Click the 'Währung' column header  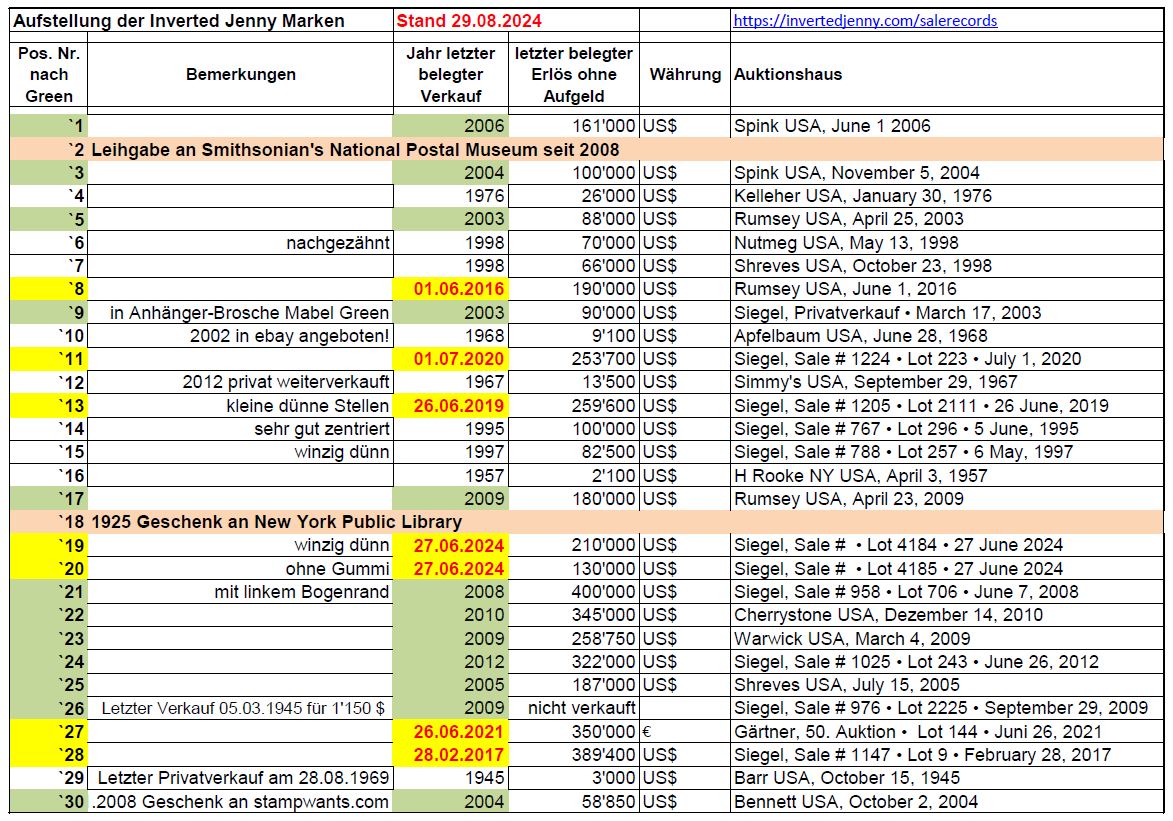pos(685,74)
